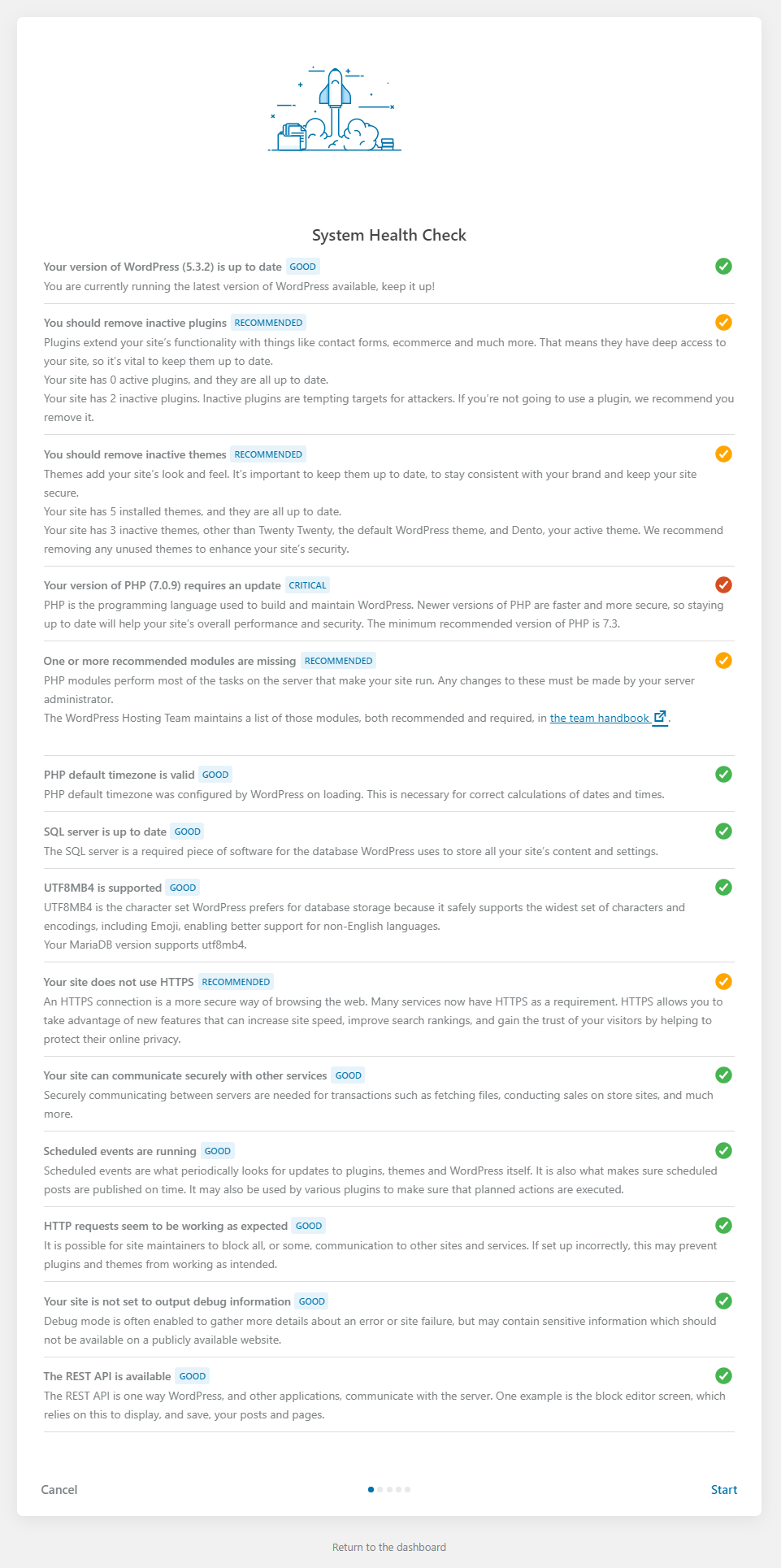The width and height of the screenshot is (781, 1568).
Task: Click the orange check icon for inactive themes
Action: [x=723, y=454]
